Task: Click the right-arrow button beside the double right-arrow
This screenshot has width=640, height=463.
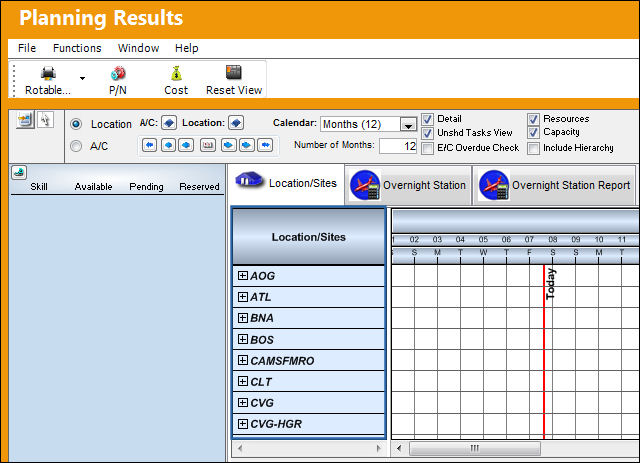Action: click(247, 145)
